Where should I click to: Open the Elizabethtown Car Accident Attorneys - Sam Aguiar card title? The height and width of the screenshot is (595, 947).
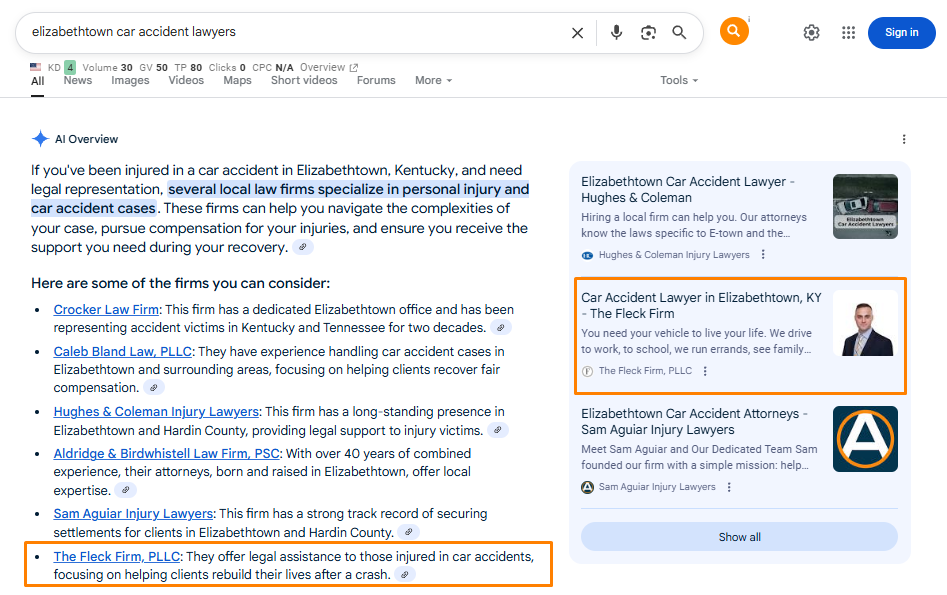point(695,422)
